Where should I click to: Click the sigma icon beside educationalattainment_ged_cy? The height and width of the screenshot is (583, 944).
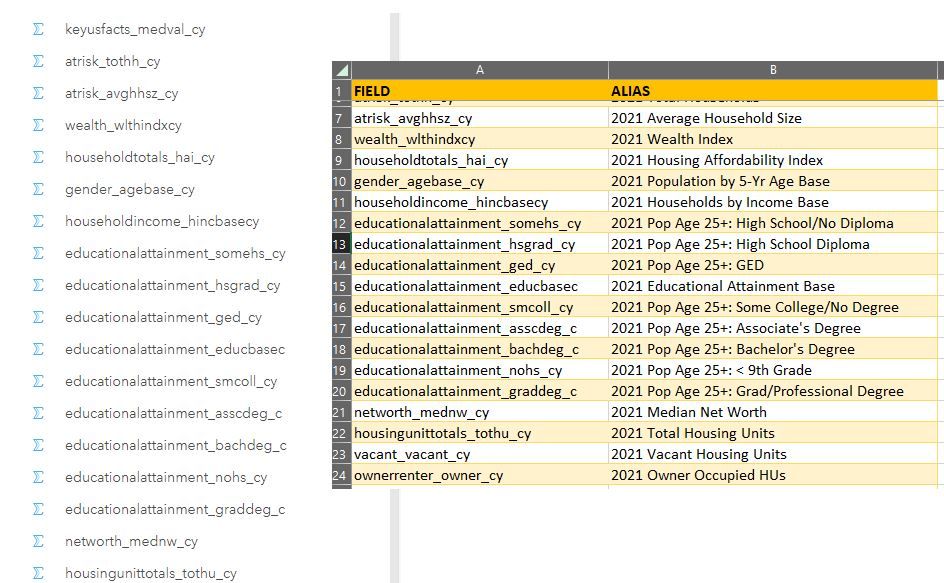[x=37, y=318]
